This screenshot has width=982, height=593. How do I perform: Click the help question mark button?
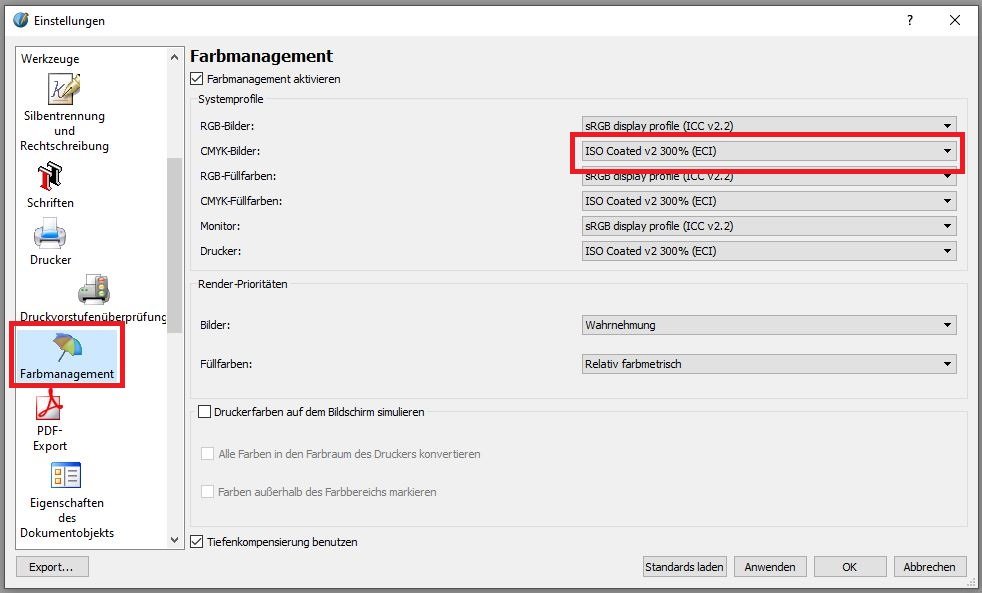909,20
